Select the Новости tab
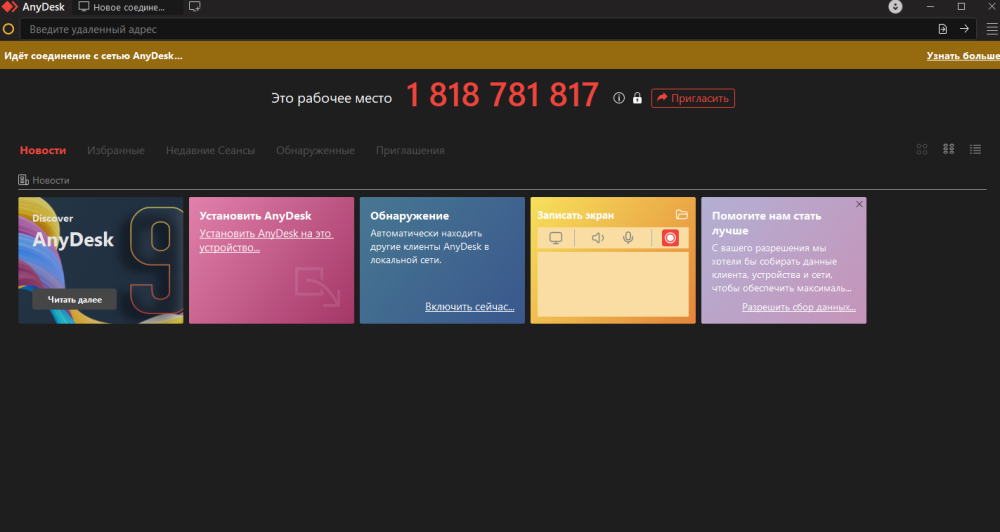The width and height of the screenshot is (1000, 532). coord(43,151)
